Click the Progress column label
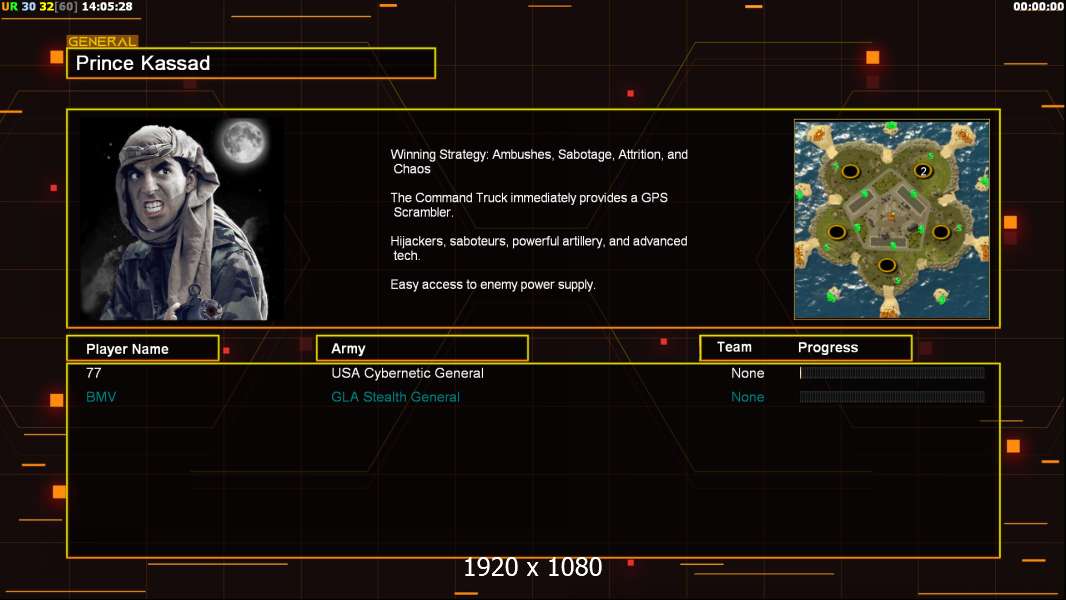Screen dimensions: 1066x600 pyautogui.click(x=827, y=347)
